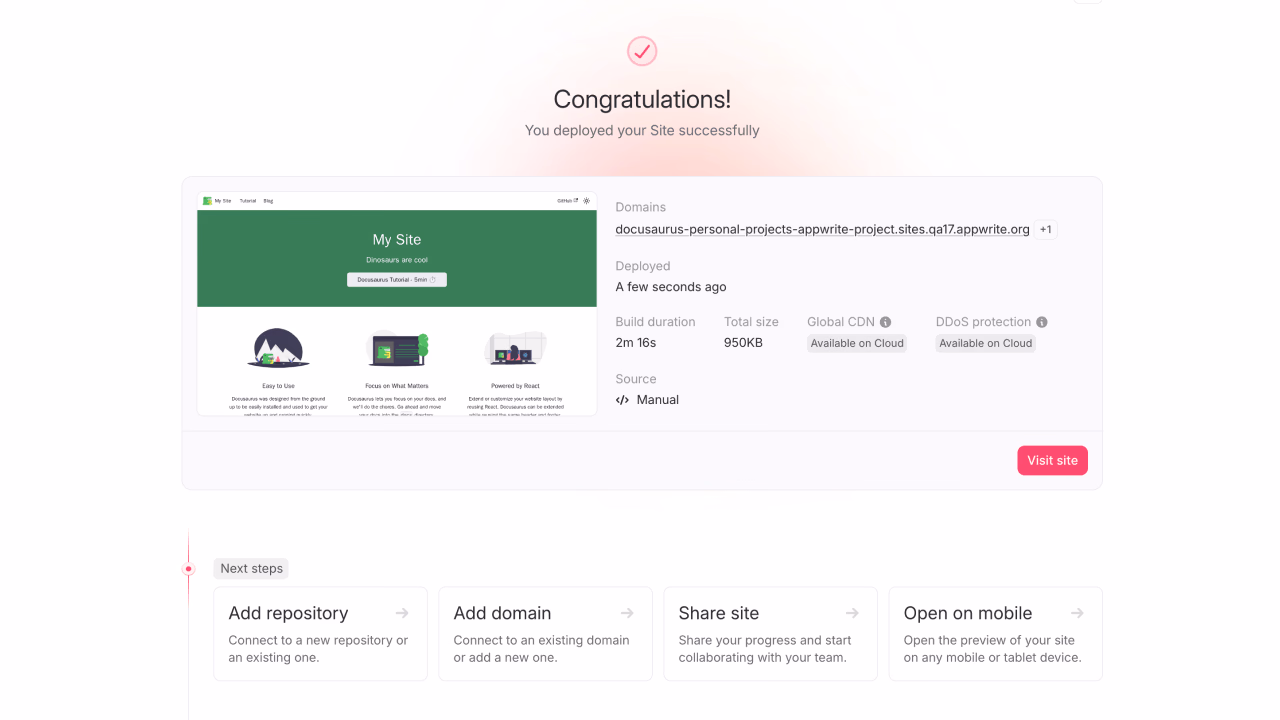Viewport: 1280px width, 720px height.
Task: Open the docusaurus site domain link
Action: click(822, 229)
